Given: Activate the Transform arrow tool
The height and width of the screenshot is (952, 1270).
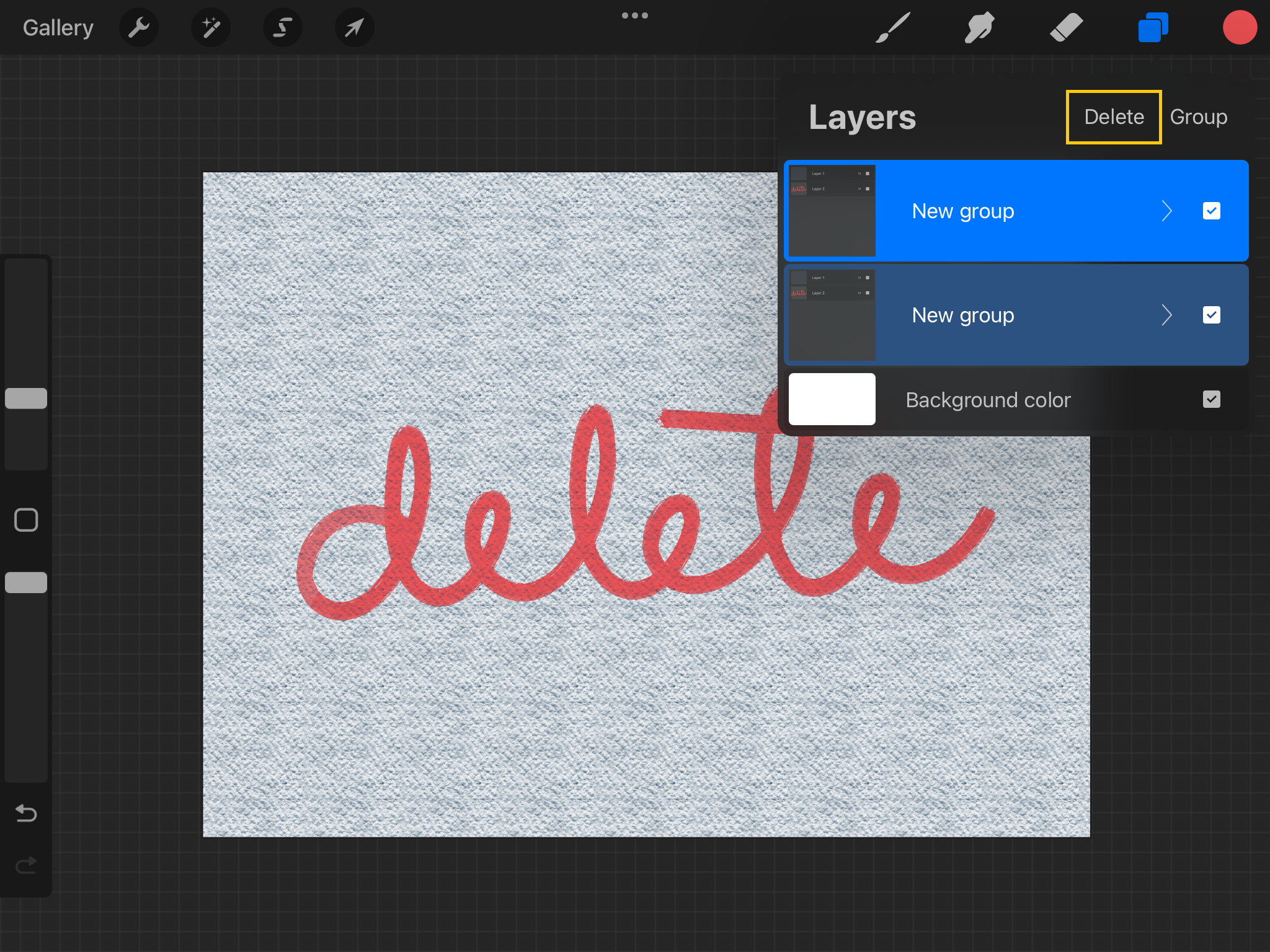Looking at the screenshot, I should 354,27.
